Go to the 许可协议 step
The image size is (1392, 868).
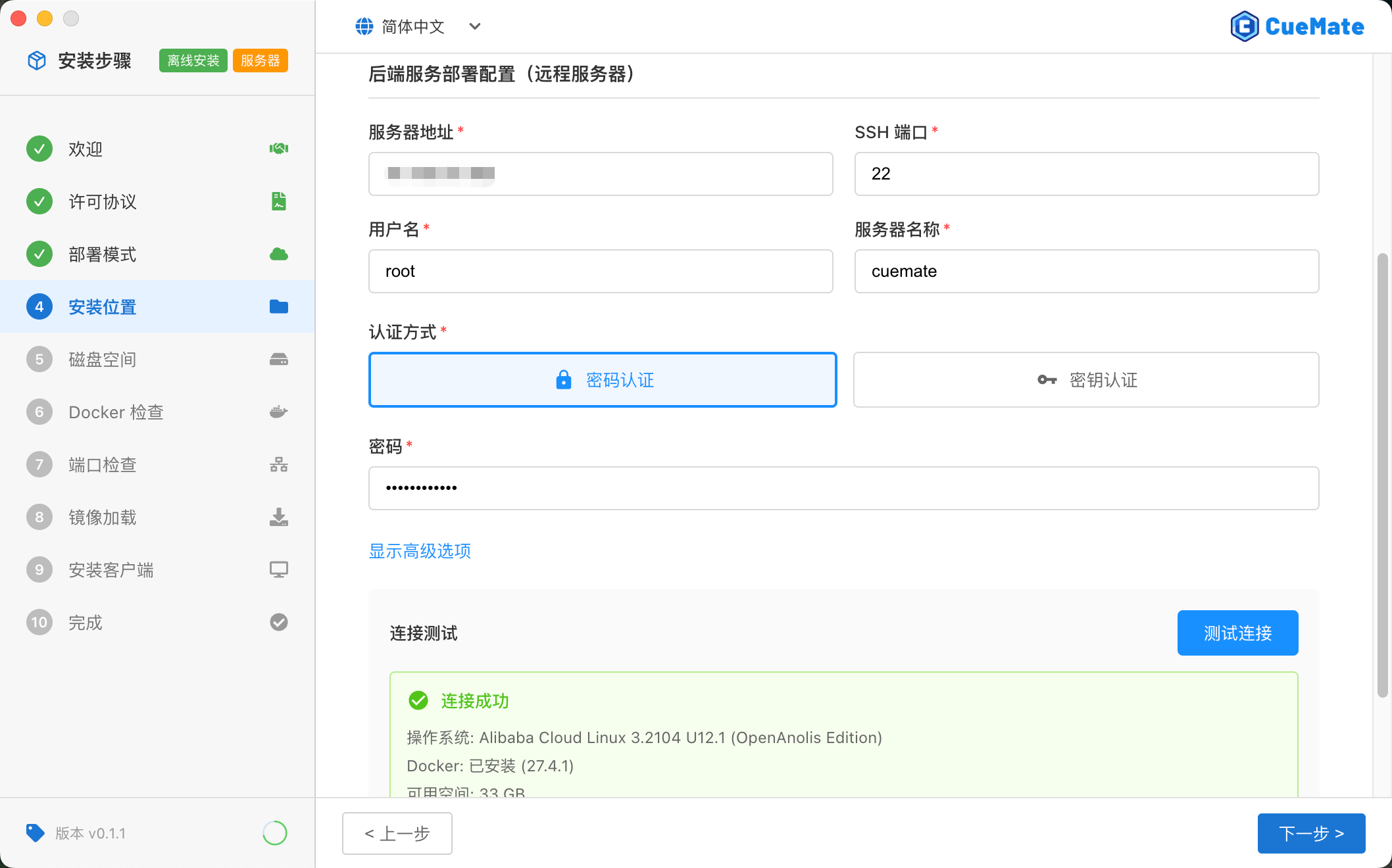(x=103, y=201)
